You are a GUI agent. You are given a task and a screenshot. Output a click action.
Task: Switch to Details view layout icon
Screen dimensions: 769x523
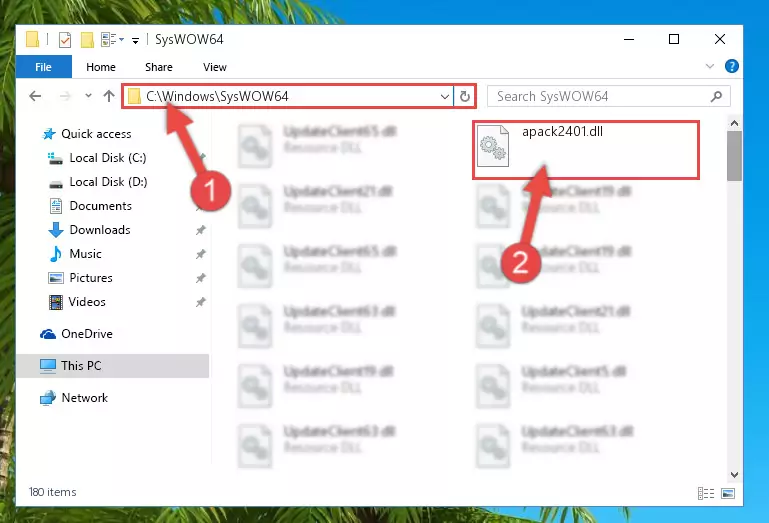706,493
